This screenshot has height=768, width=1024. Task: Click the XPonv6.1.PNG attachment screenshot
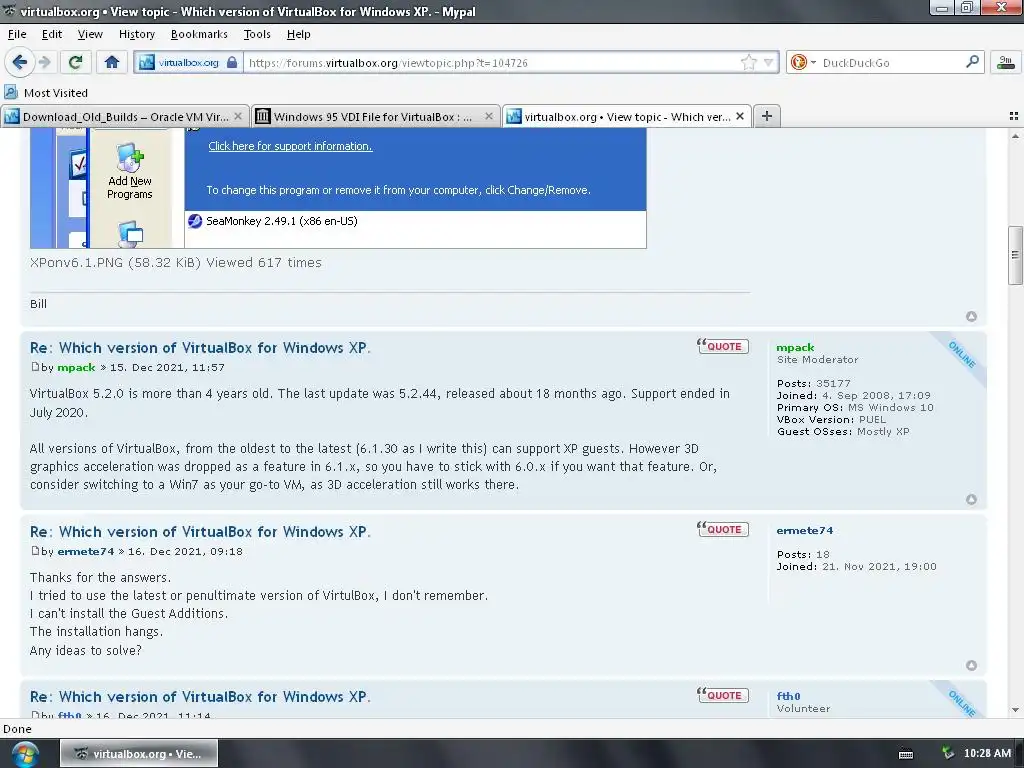coord(338,188)
